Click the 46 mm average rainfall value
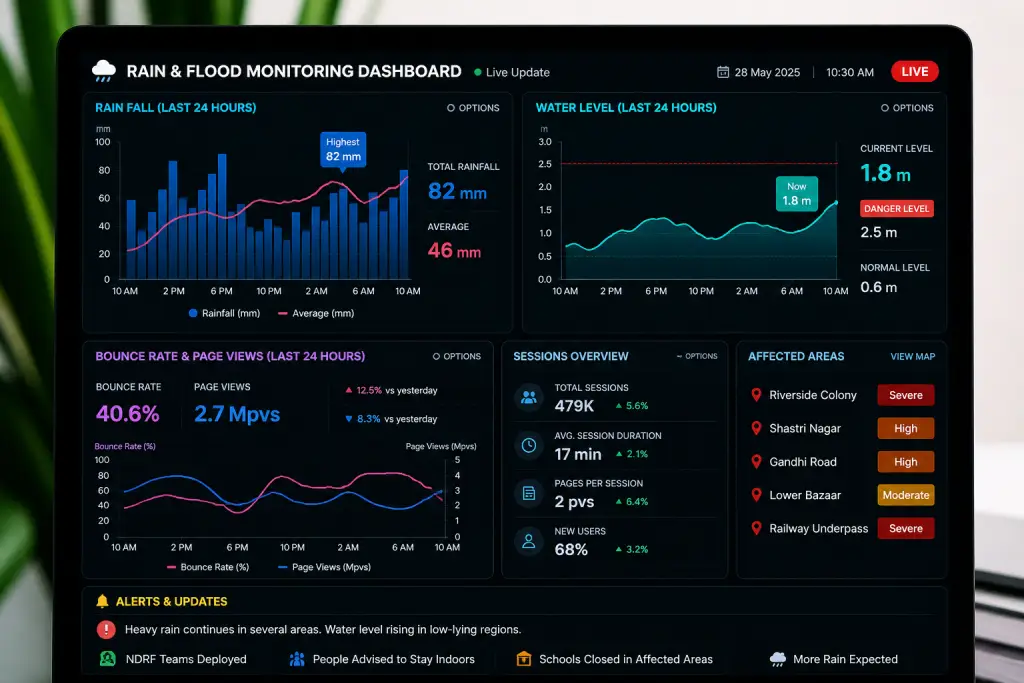The image size is (1024, 683). point(454,250)
